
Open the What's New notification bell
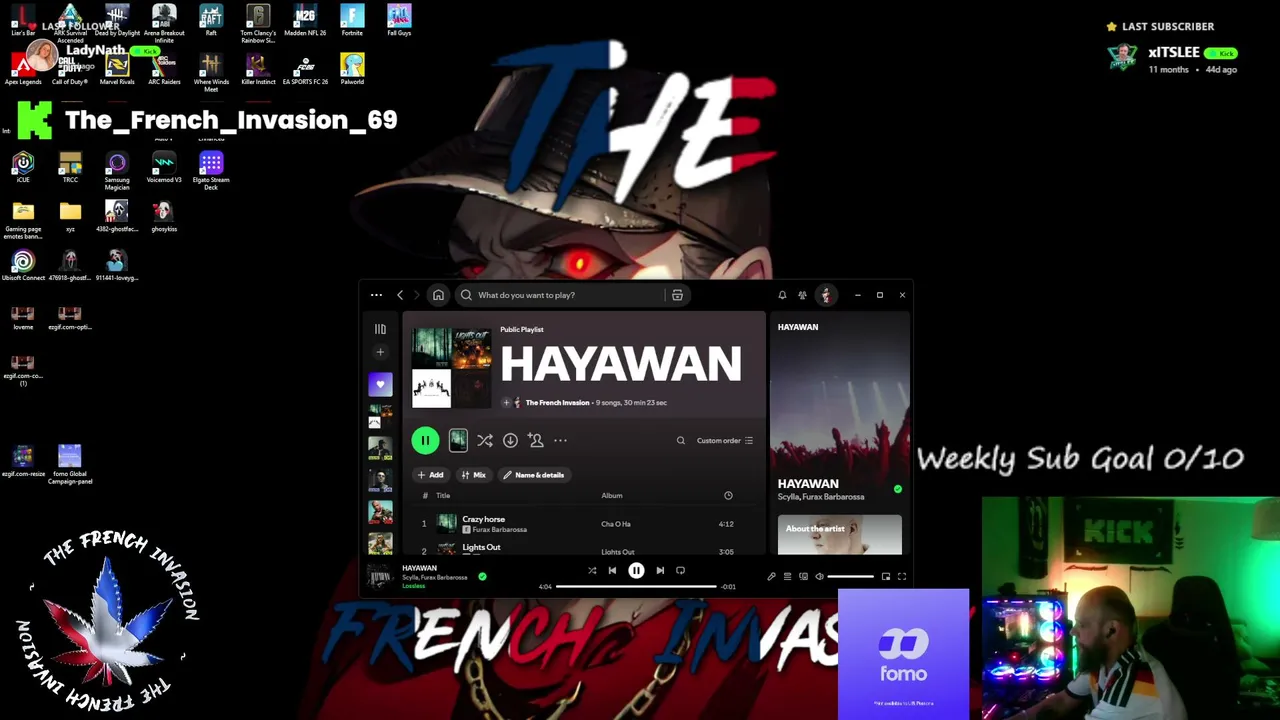coord(782,295)
